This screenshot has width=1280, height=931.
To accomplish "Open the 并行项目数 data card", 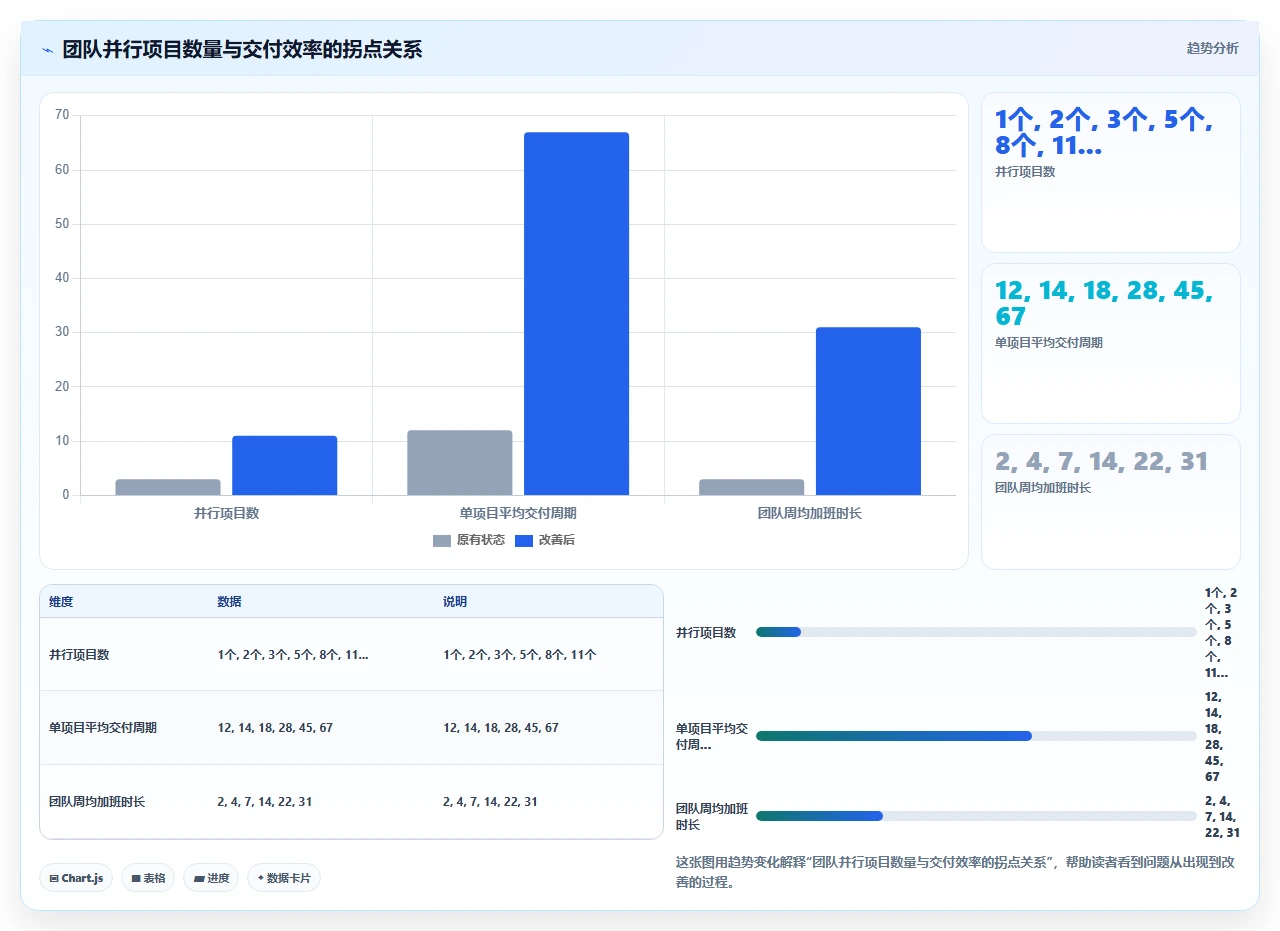I will [x=1111, y=172].
